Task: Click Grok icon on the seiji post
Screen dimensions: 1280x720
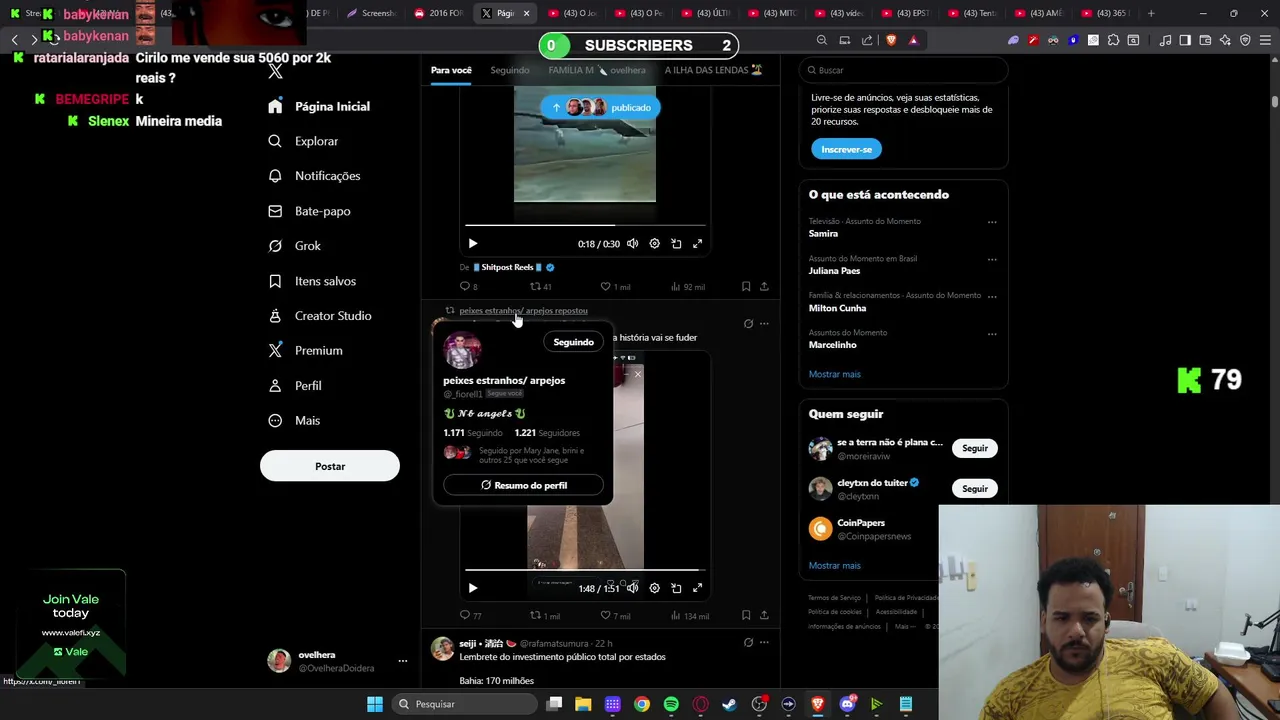Action: (748, 643)
